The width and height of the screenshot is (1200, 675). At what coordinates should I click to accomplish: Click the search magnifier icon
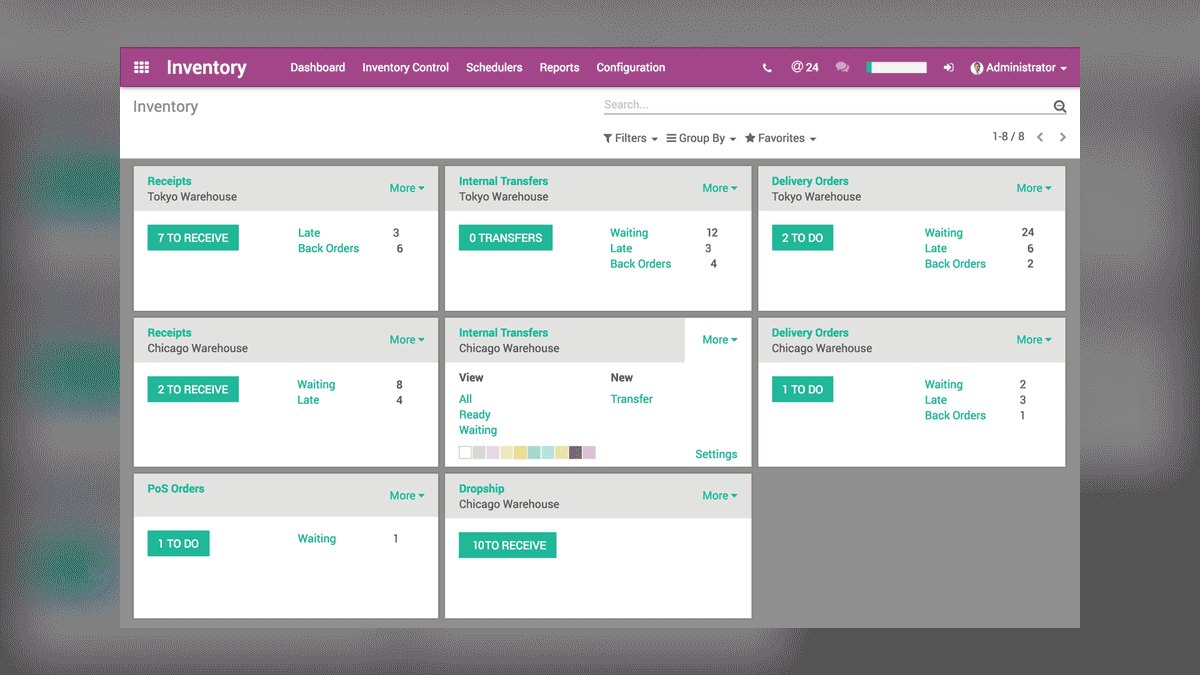tap(1060, 107)
